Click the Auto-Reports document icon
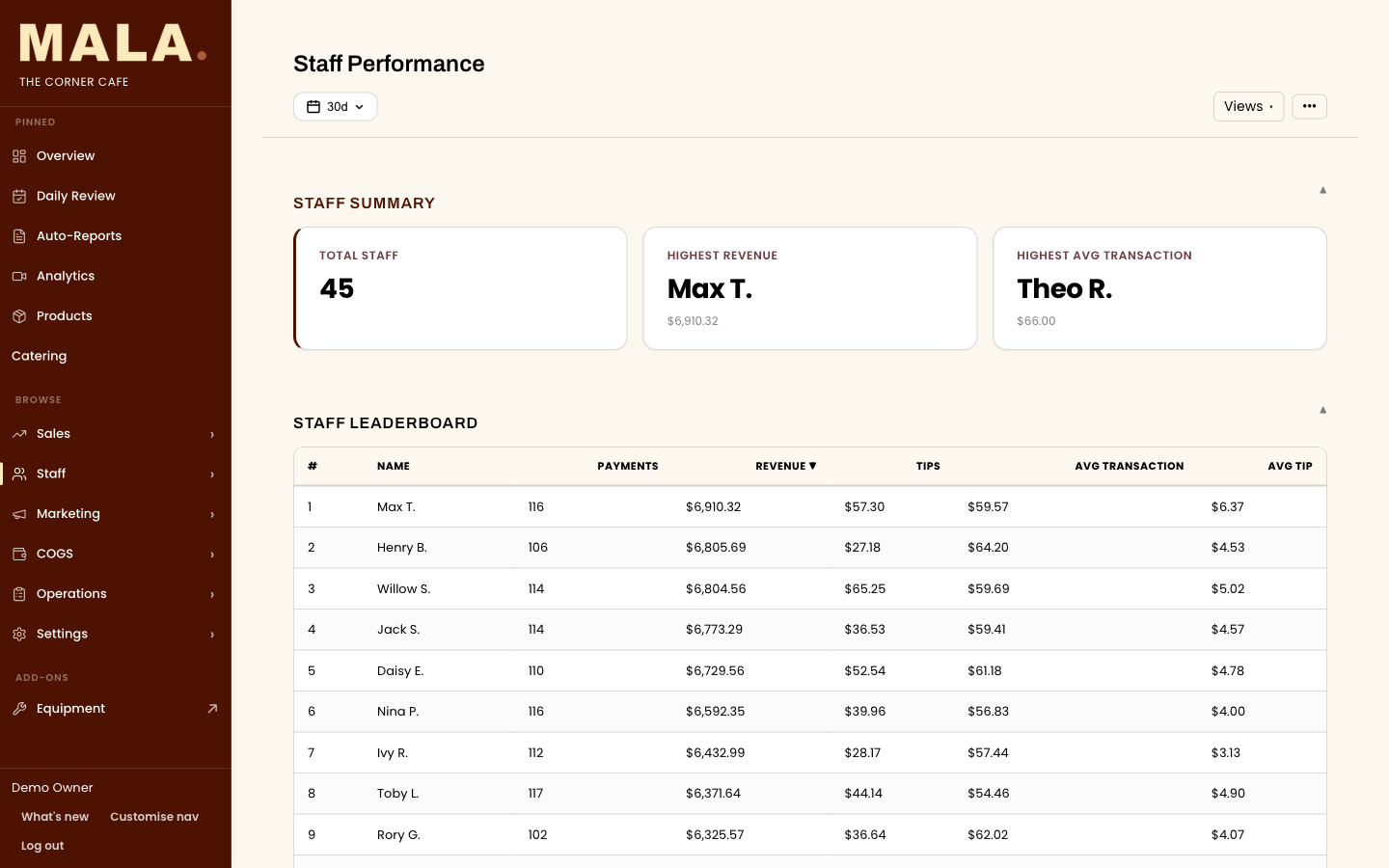The height and width of the screenshot is (868, 1389). [x=19, y=236]
